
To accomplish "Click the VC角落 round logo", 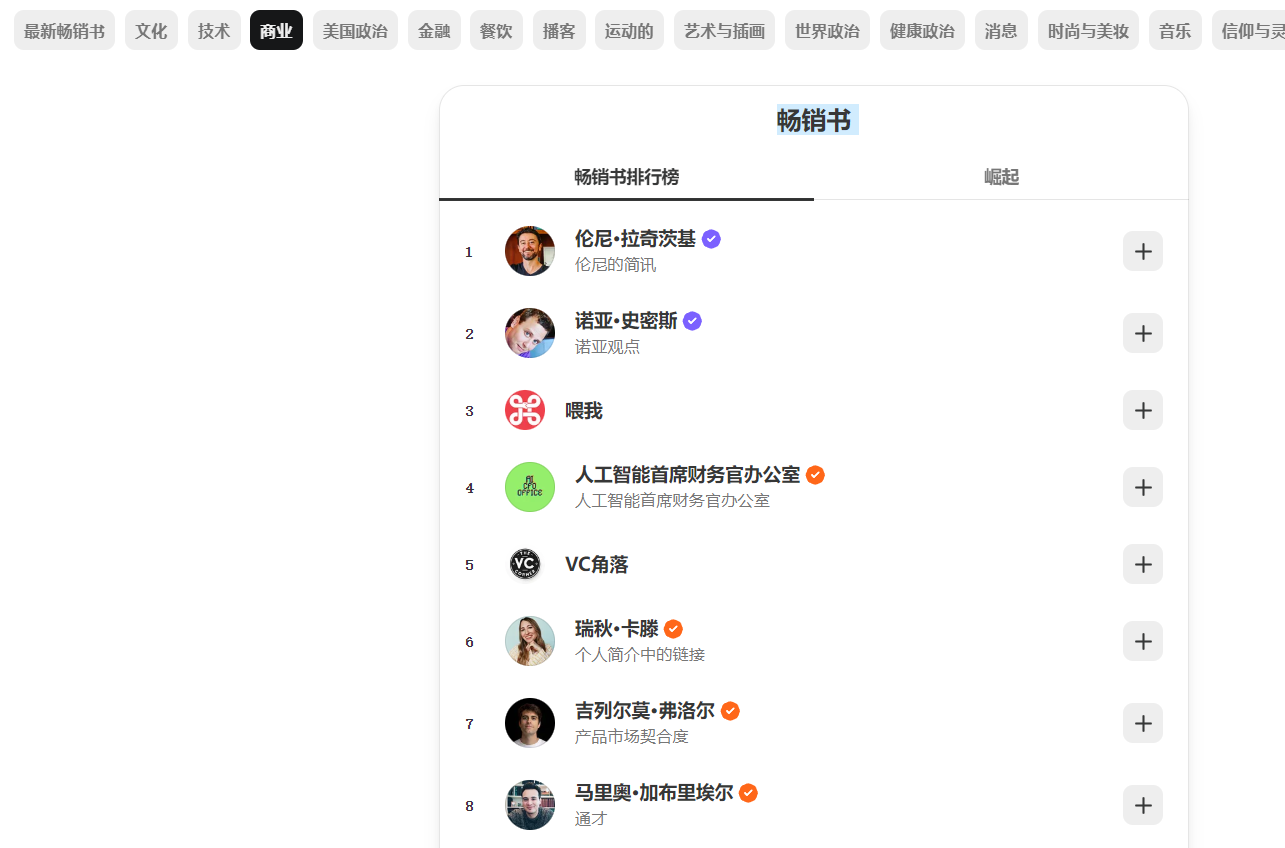I will [x=525, y=564].
